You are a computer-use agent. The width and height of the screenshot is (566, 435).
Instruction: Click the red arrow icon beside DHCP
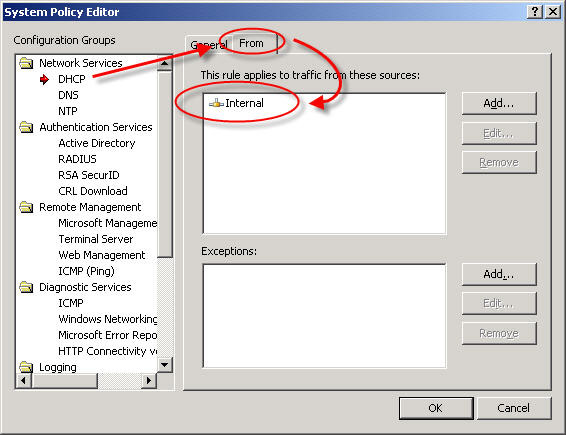tap(44, 79)
